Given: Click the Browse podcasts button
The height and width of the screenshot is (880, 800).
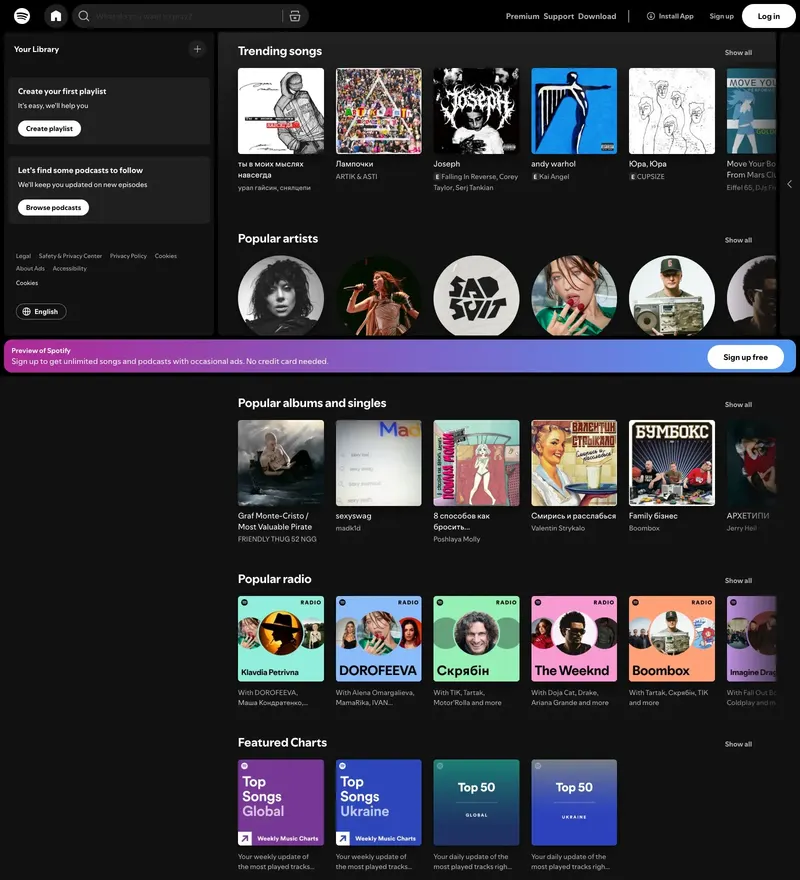Looking at the screenshot, I should [53, 208].
